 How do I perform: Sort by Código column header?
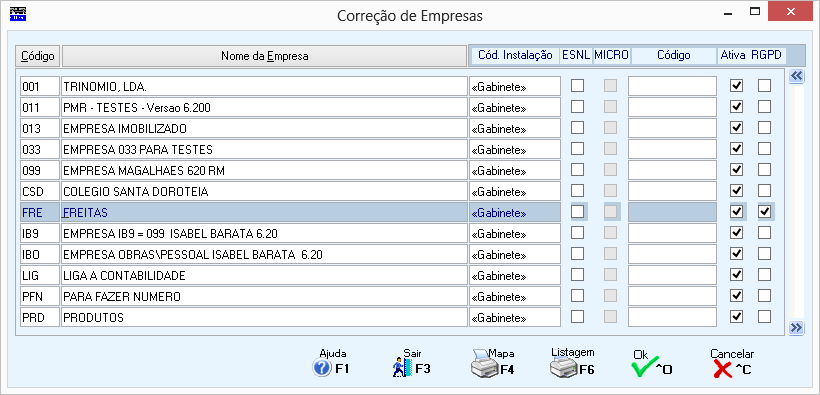tap(38, 56)
